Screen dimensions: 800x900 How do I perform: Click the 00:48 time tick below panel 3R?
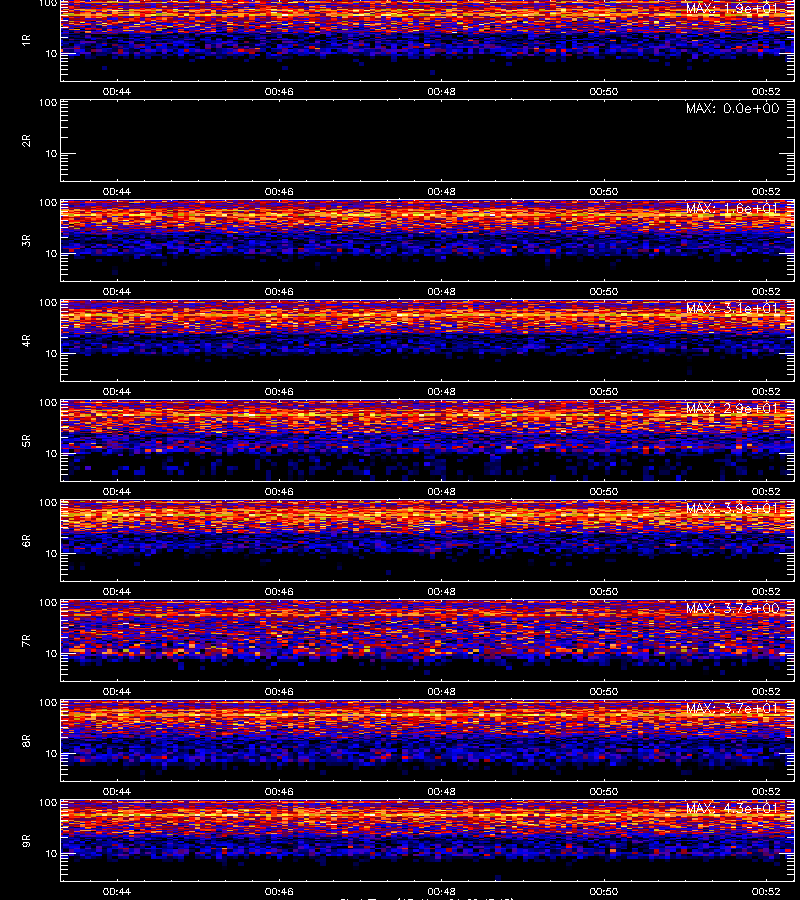pyautogui.click(x=441, y=292)
